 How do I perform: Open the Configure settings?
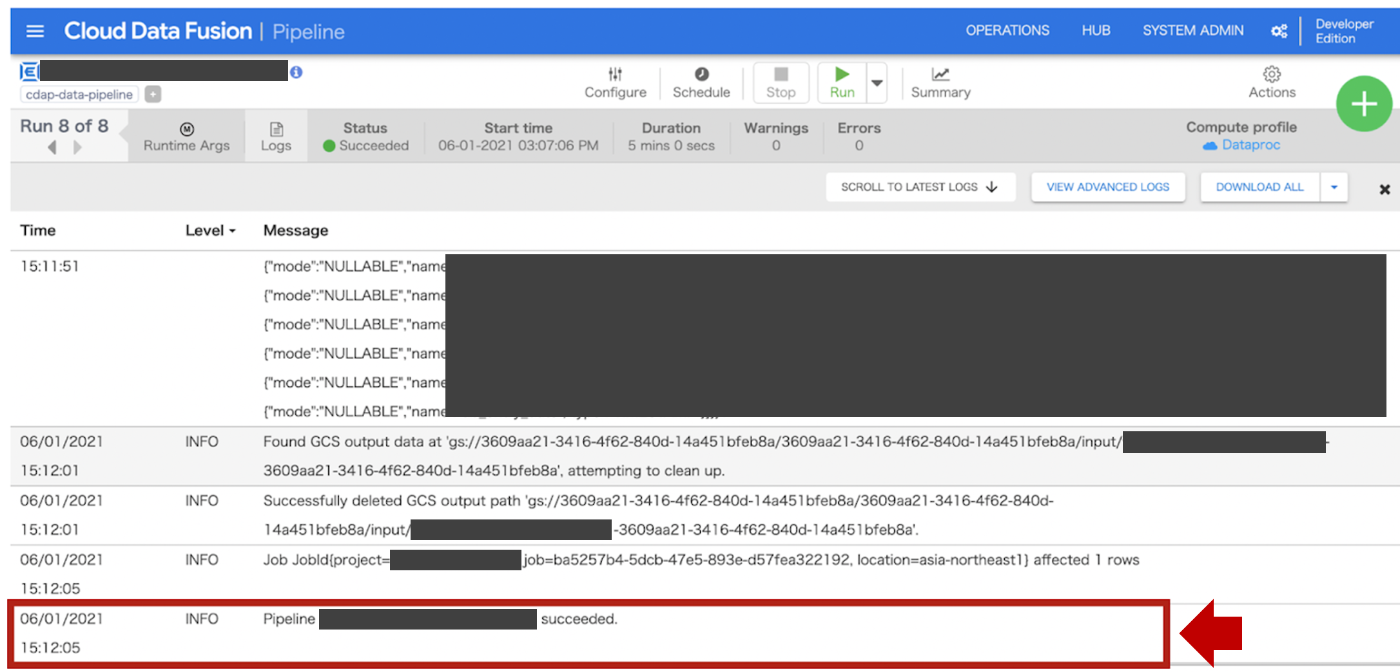[x=615, y=83]
